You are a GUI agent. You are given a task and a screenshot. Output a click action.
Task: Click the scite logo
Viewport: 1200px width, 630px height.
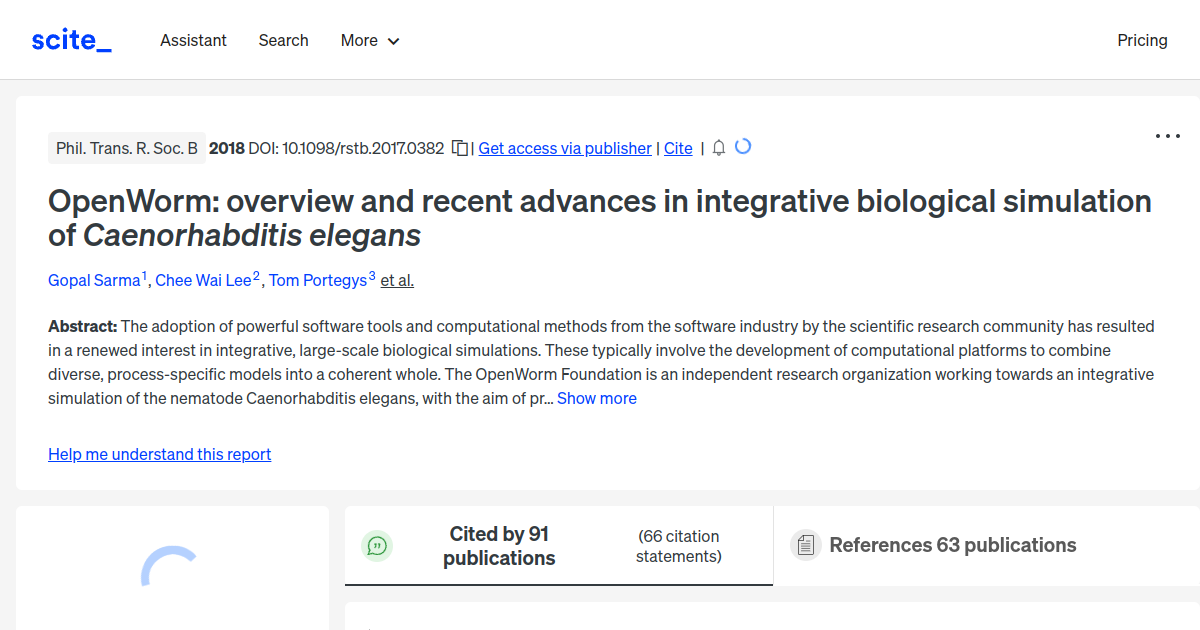click(x=71, y=39)
